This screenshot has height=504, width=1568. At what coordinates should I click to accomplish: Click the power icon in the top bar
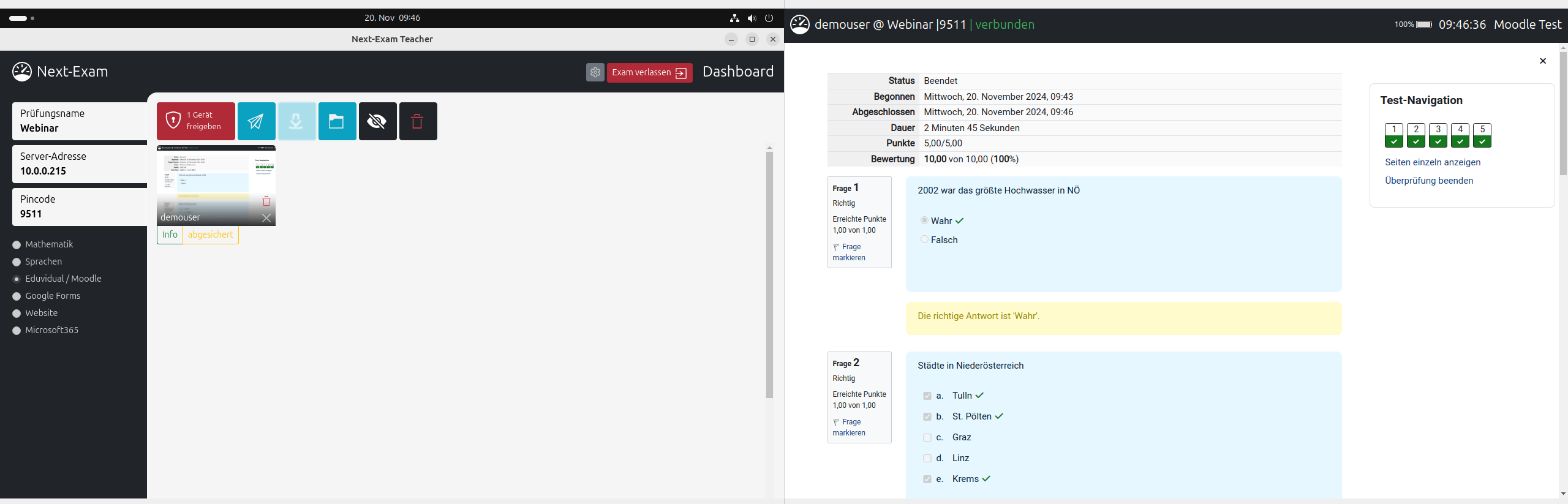(769, 18)
